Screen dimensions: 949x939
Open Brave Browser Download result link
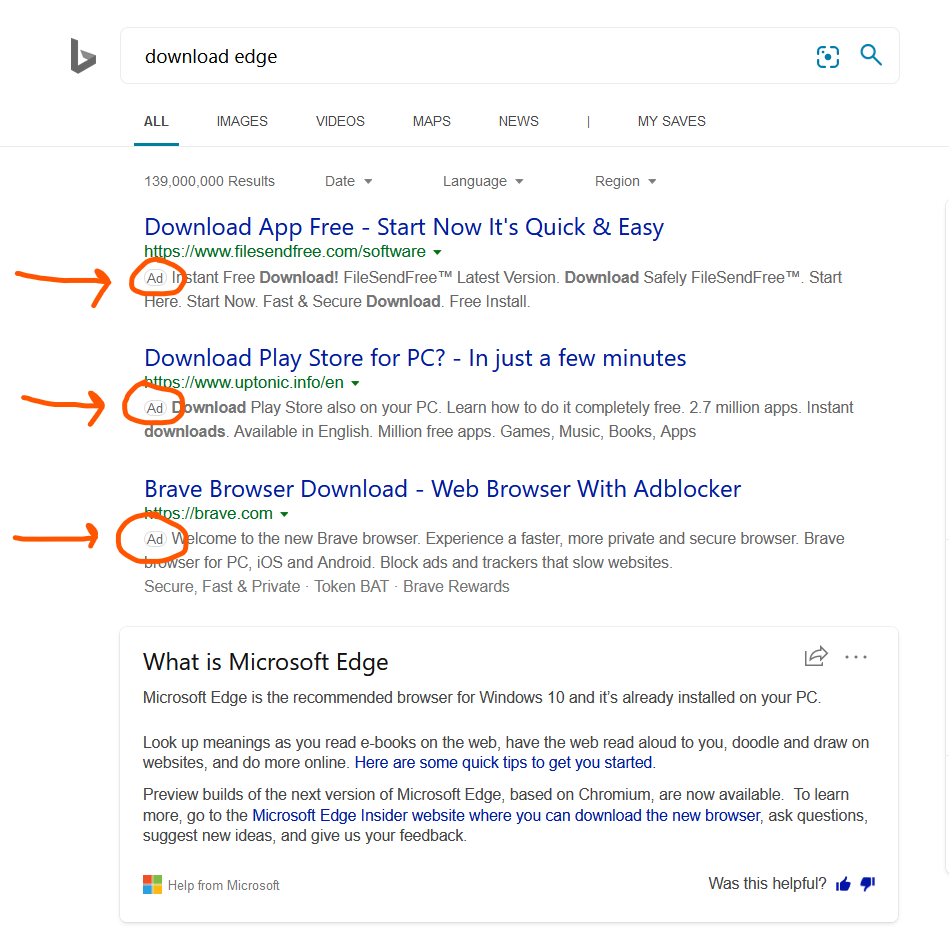[442, 489]
